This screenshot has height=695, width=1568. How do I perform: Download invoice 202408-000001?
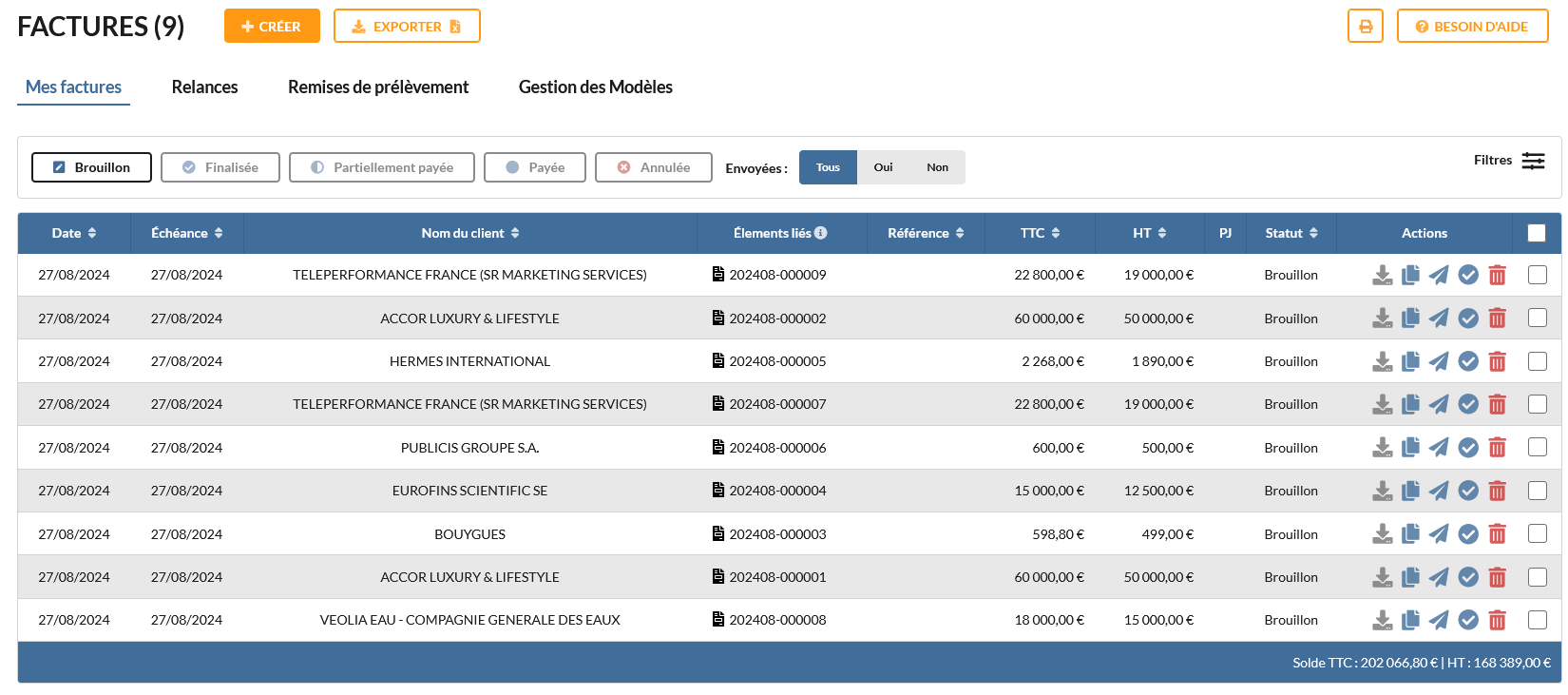coord(1383,577)
